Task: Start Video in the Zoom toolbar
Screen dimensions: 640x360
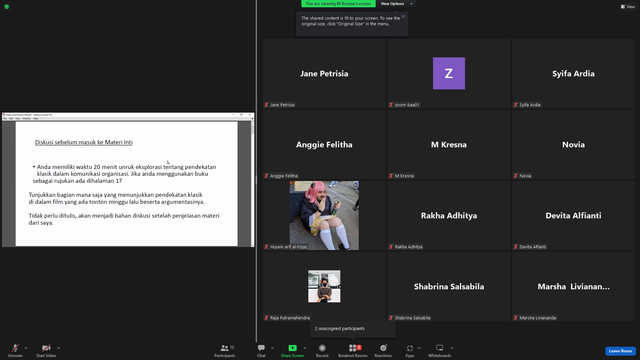Action: pos(46,350)
